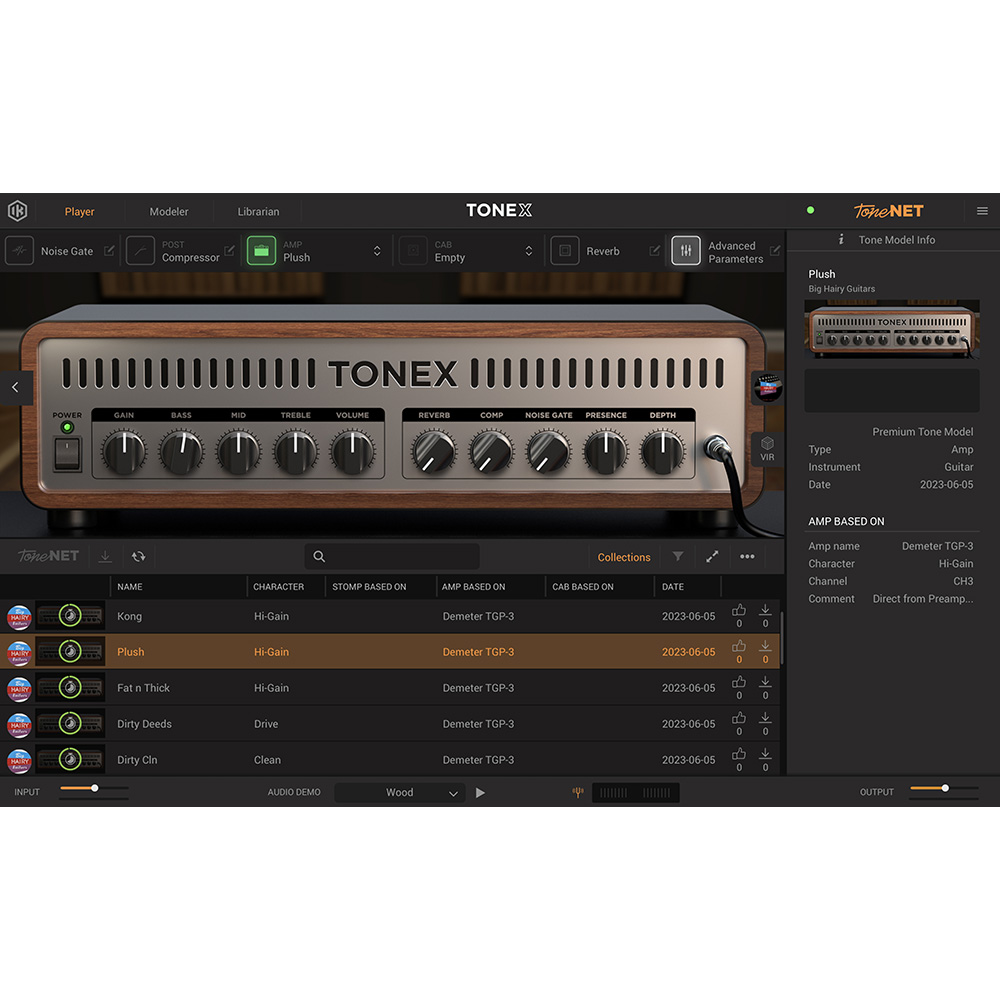Select the Dirty Cln tone row
The width and height of the screenshot is (1000, 1000).
390,760
